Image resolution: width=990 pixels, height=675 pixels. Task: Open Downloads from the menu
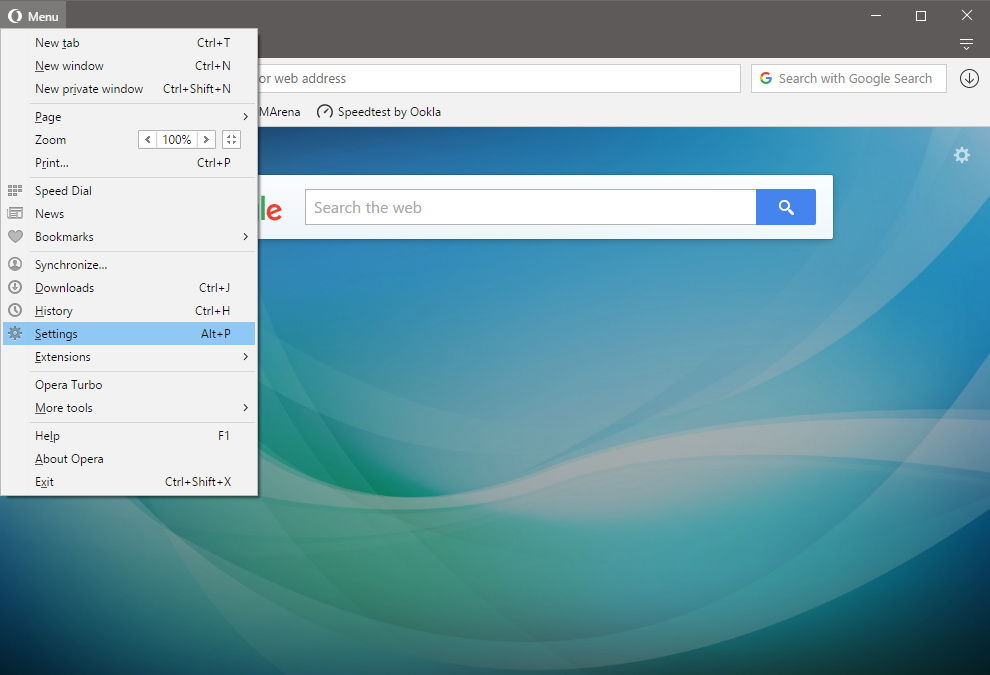click(129, 288)
